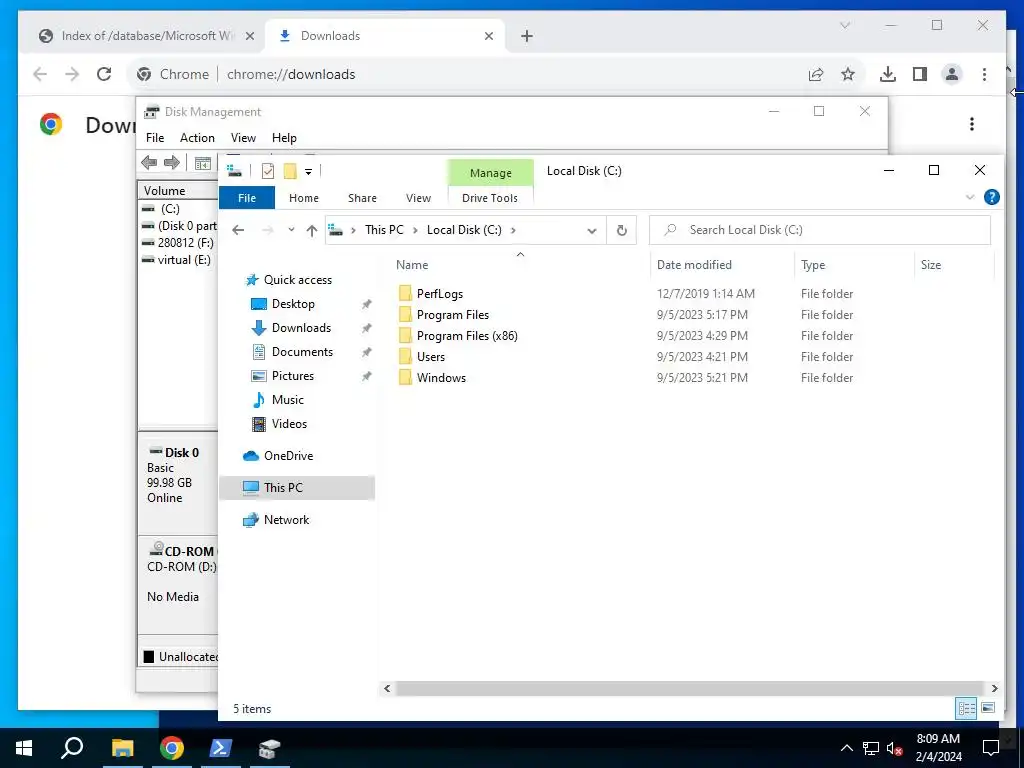Image resolution: width=1024 pixels, height=768 pixels.
Task: Open Explorer File ribbon tab
Action: tap(247, 198)
